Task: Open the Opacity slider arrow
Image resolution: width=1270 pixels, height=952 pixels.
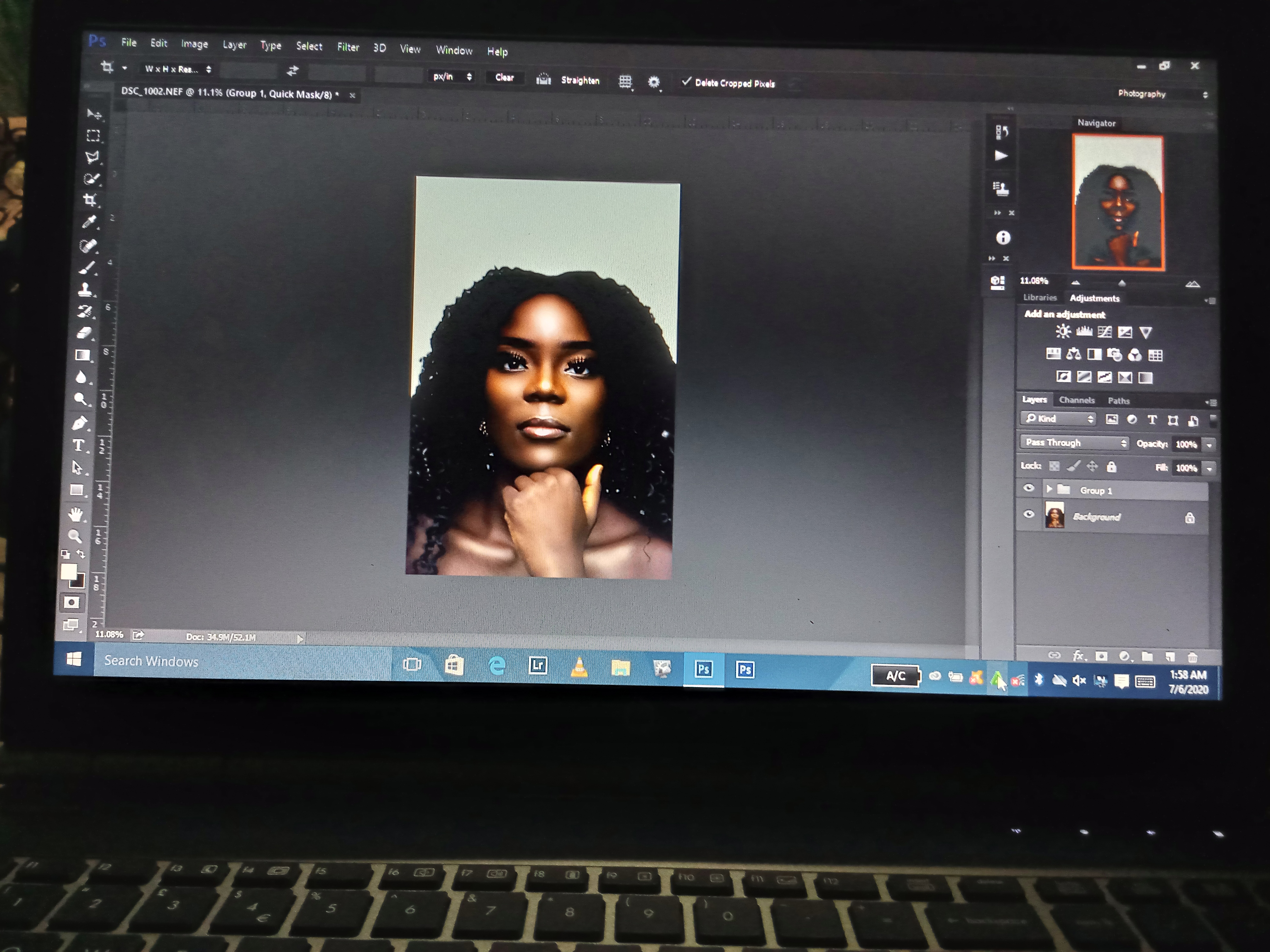Action: pos(1209,445)
